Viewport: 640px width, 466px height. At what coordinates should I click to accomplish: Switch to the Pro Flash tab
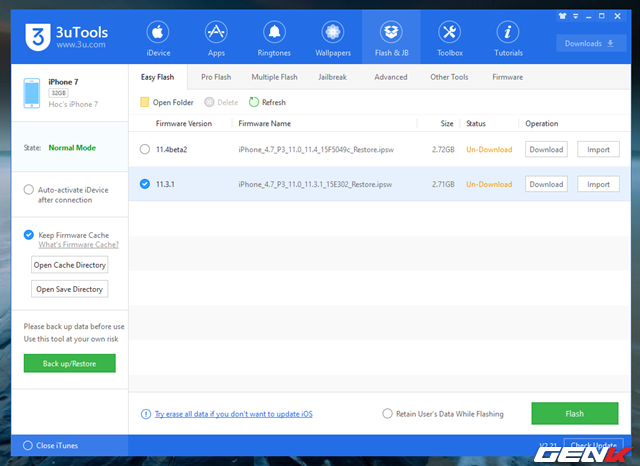click(x=216, y=77)
